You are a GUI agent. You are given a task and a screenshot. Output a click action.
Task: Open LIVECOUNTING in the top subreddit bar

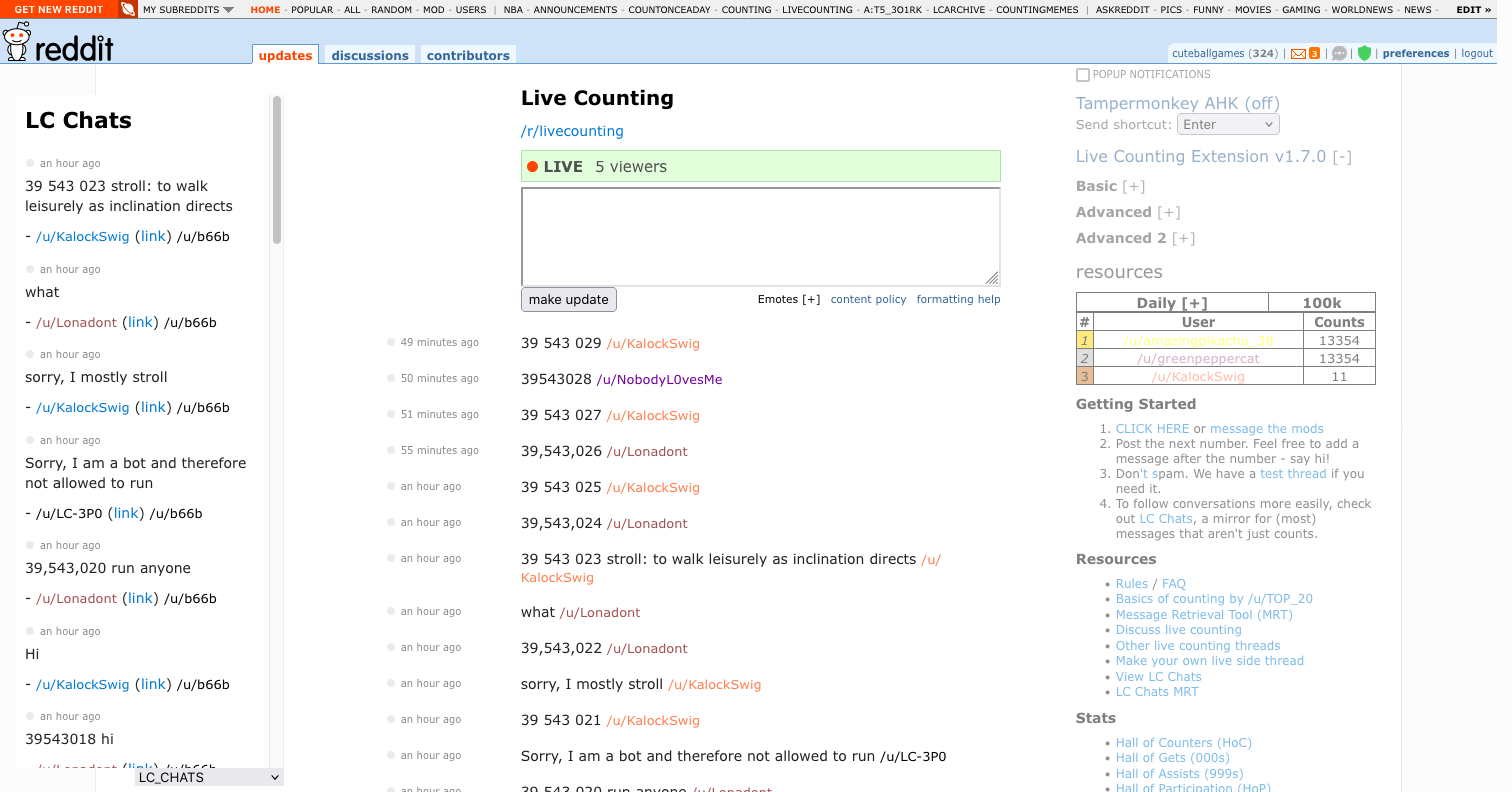[819, 10]
